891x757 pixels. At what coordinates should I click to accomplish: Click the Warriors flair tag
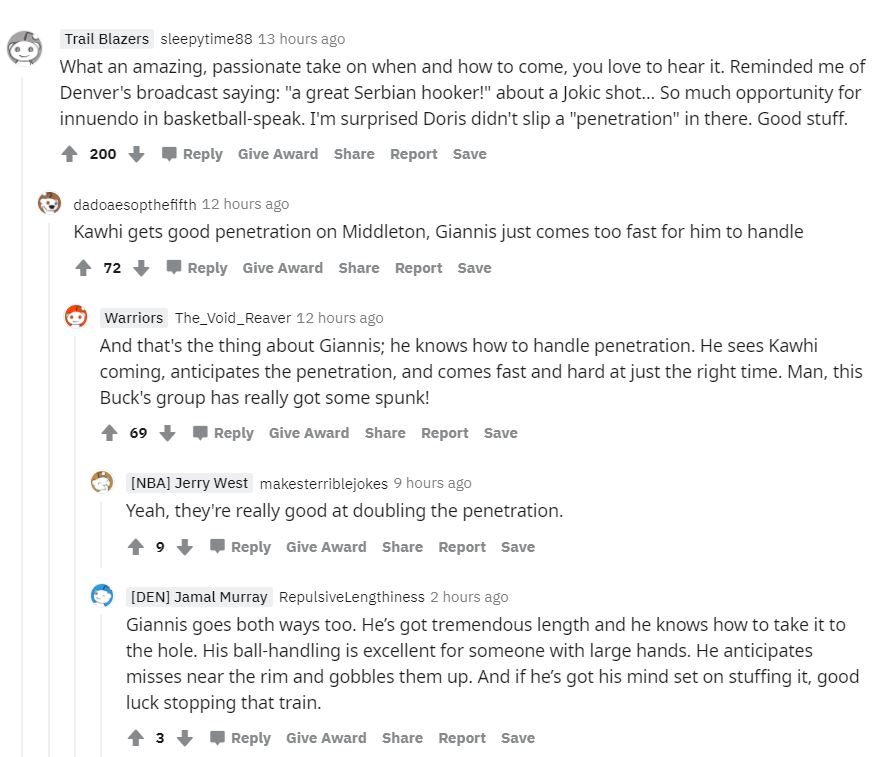coord(134,318)
